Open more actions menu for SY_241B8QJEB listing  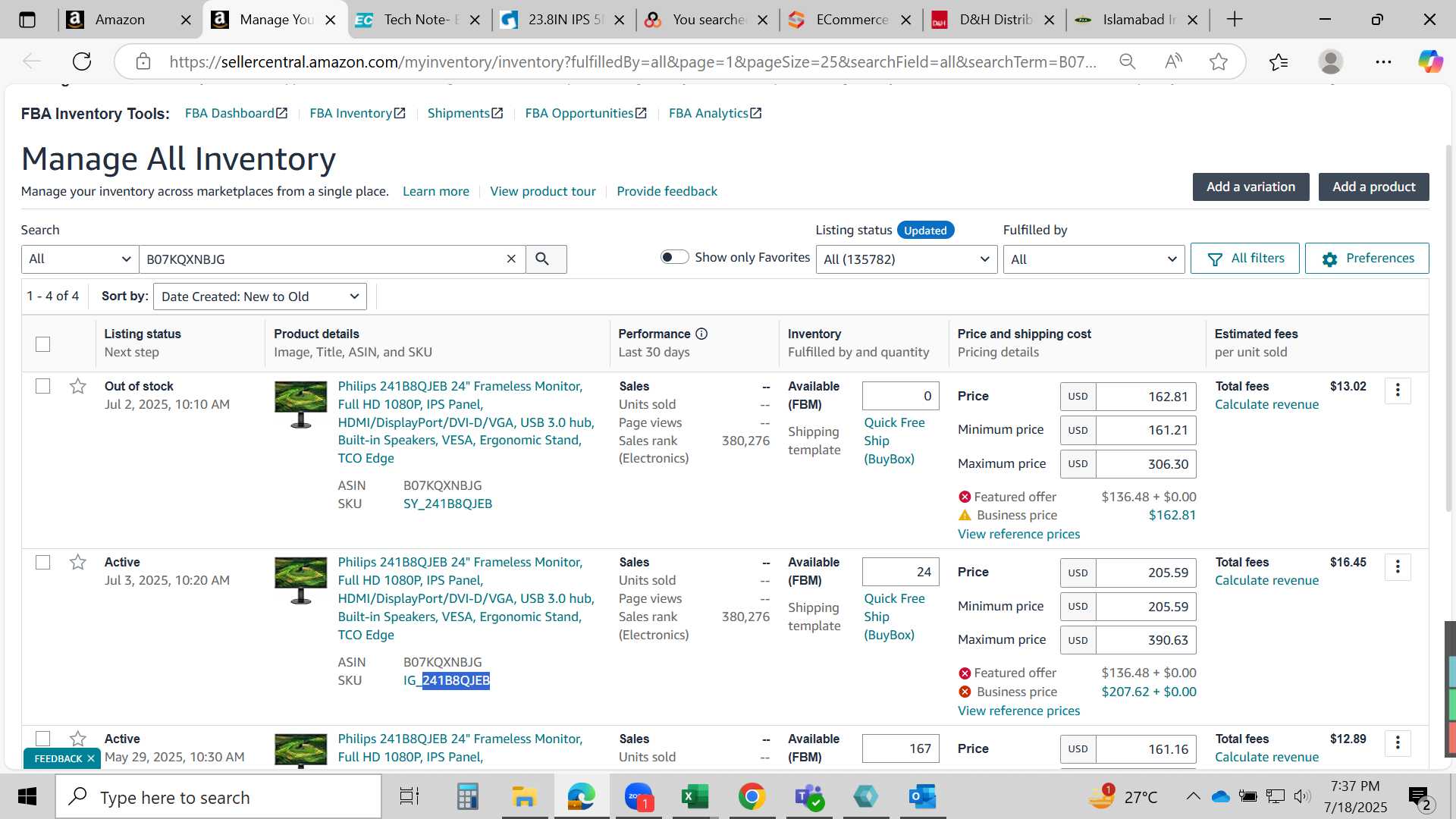click(1398, 391)
